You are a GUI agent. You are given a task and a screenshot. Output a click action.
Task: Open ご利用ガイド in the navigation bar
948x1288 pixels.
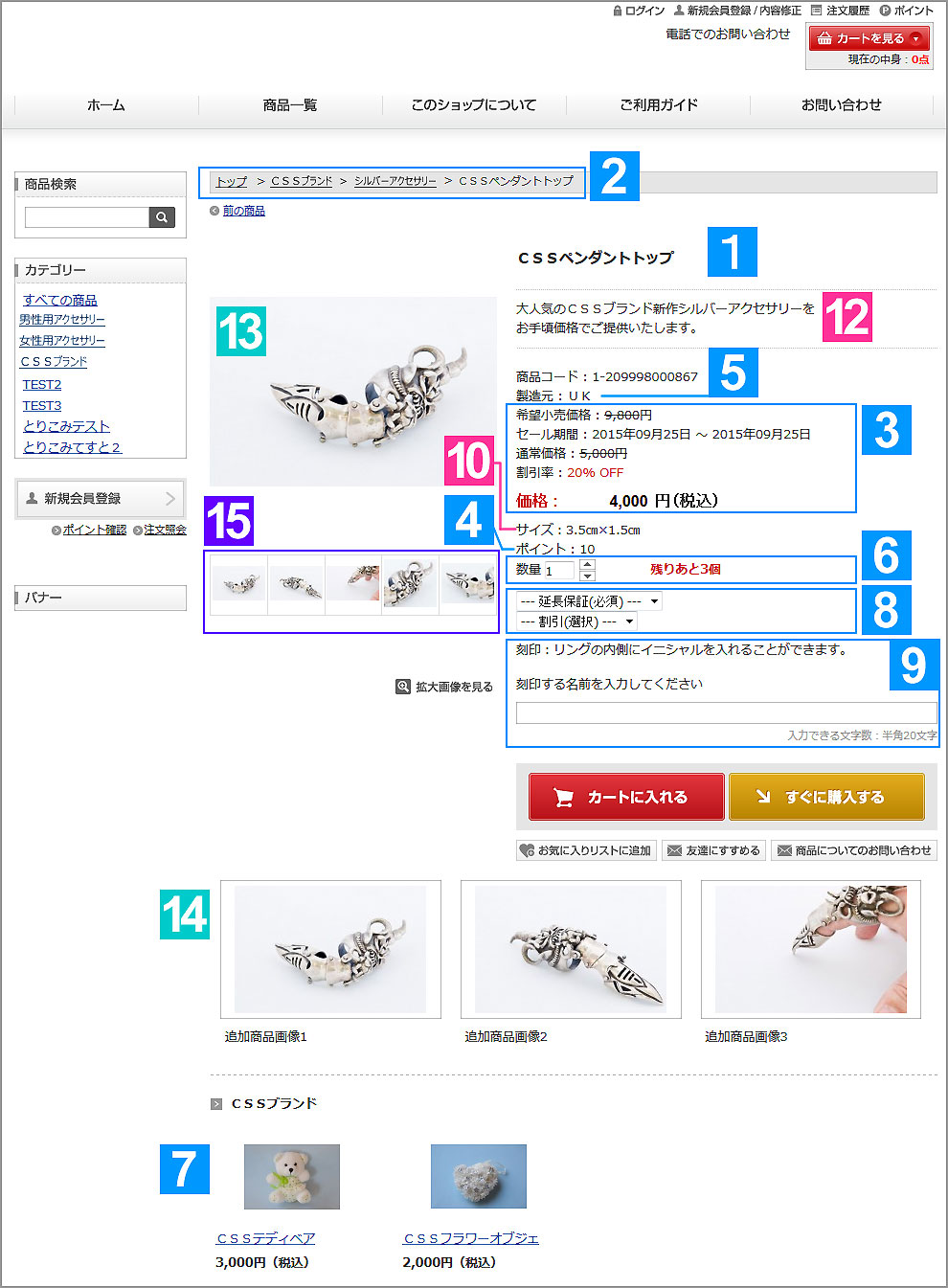click(659, 105)
